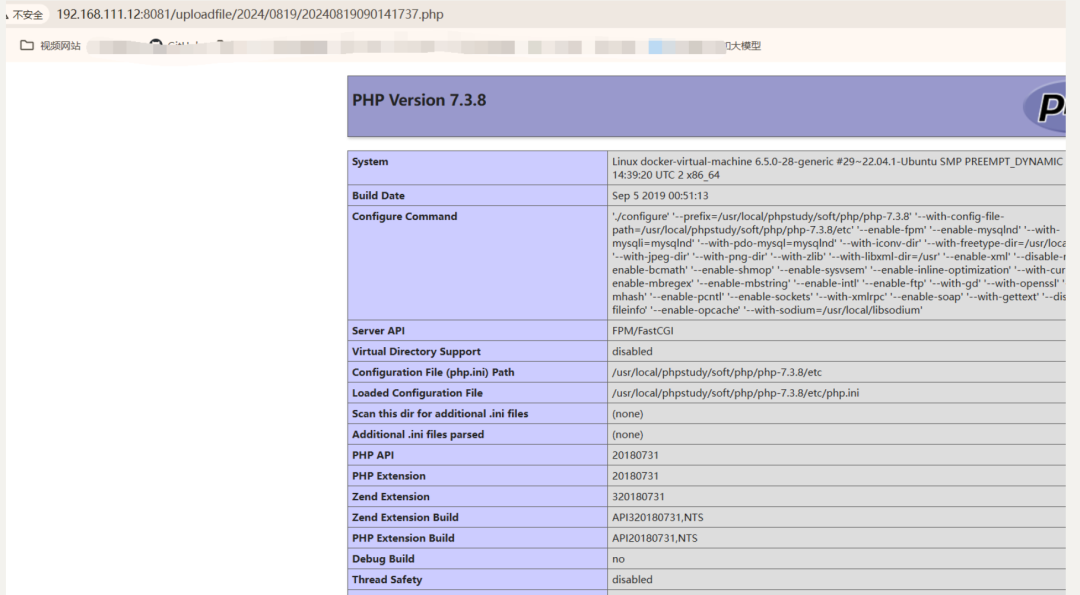Select Virtual Directory Support label
The image size is (1080, 595).
pos(416,351)
